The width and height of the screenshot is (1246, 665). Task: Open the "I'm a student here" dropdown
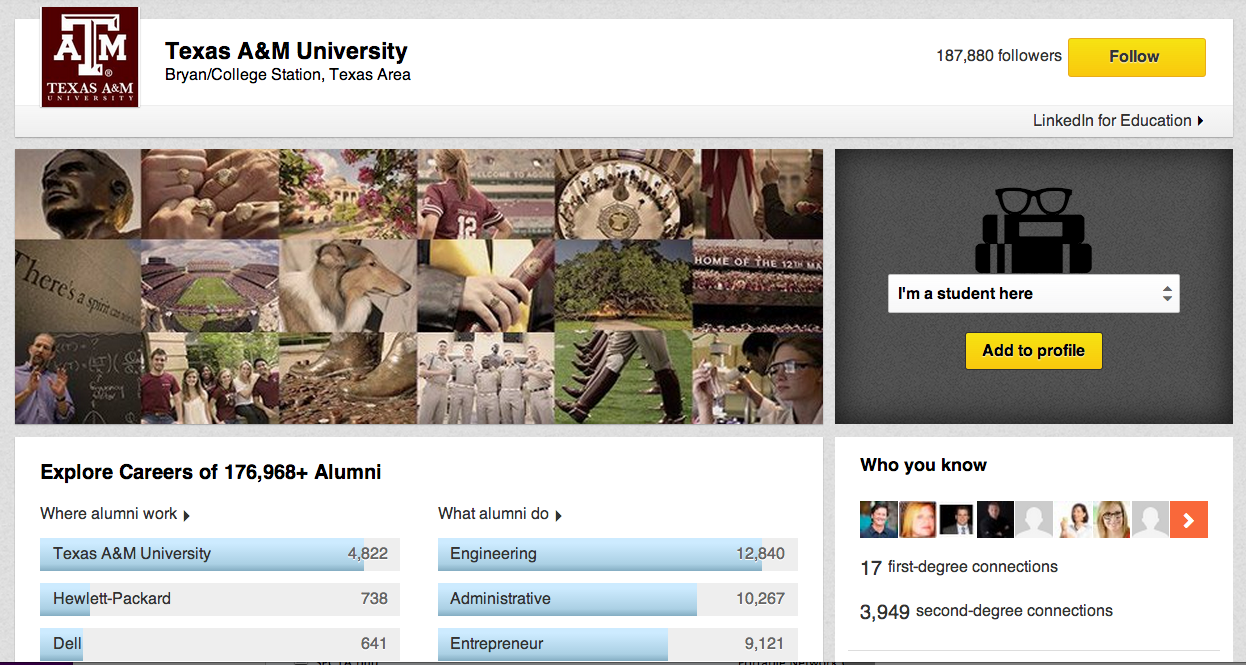point(1033,294)
